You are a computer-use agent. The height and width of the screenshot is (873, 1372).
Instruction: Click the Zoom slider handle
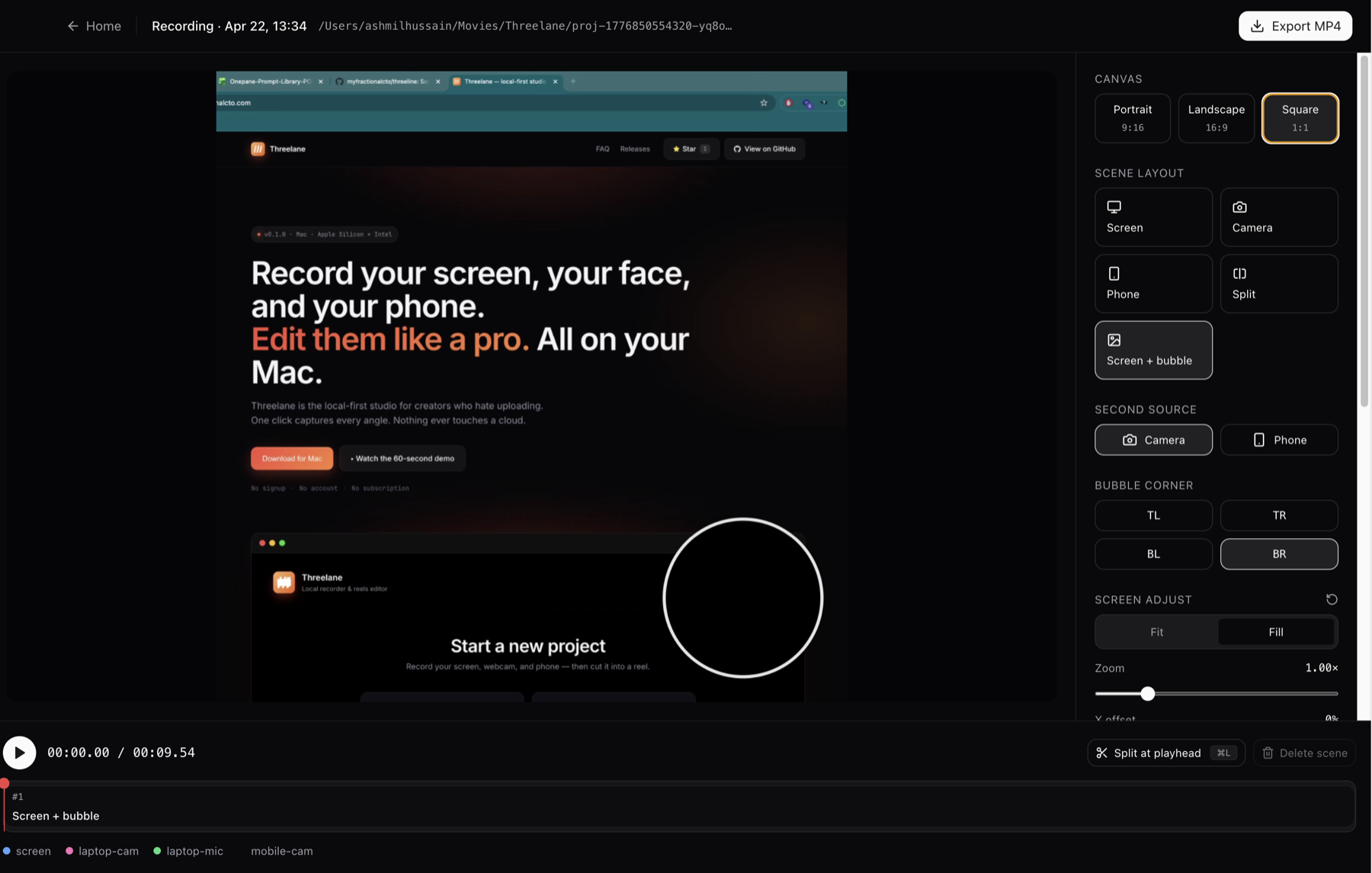1147,694
